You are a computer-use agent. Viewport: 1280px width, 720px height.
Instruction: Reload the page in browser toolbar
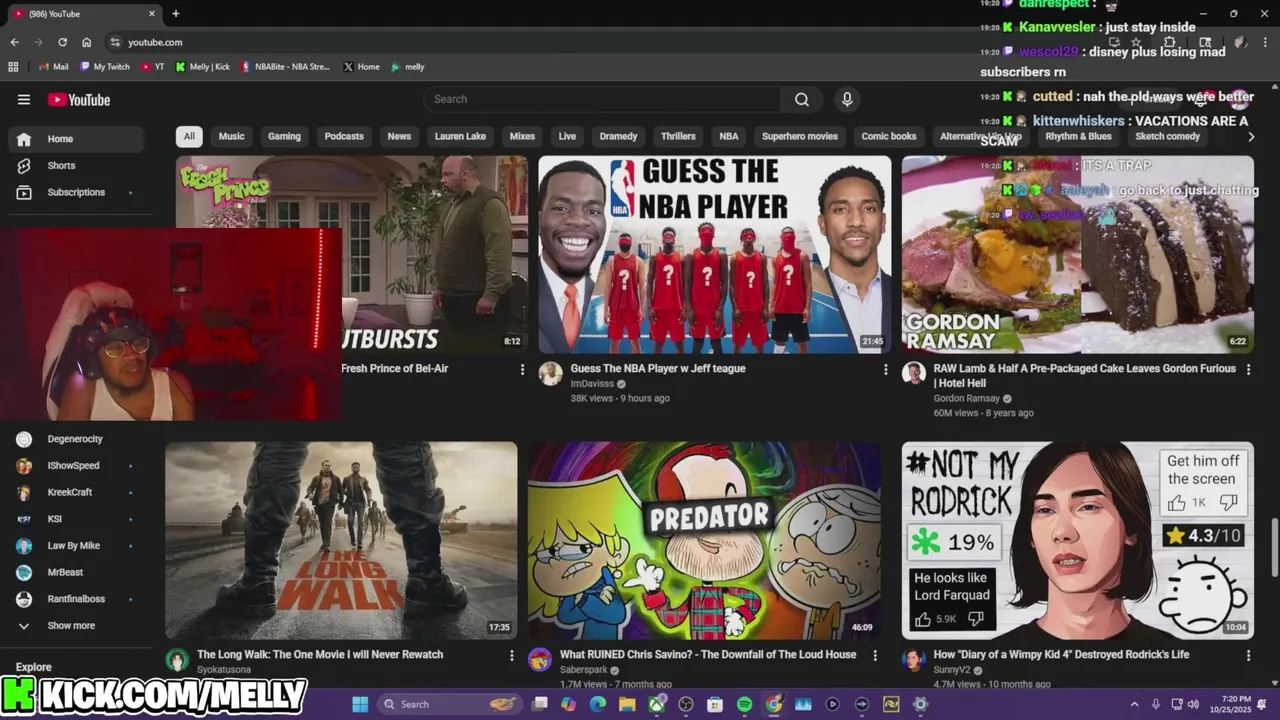(62, 42)
